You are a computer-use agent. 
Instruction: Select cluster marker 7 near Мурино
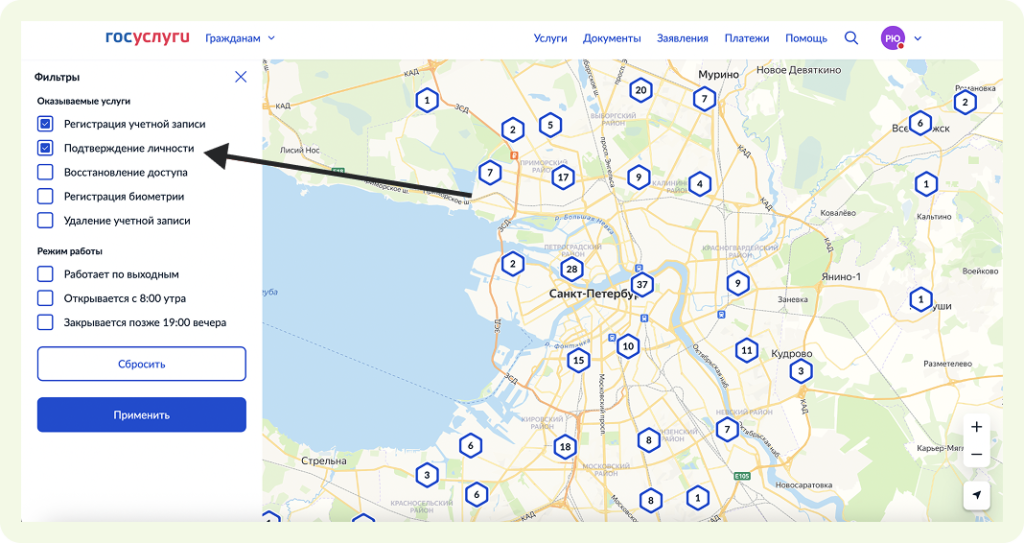(704, 99)
